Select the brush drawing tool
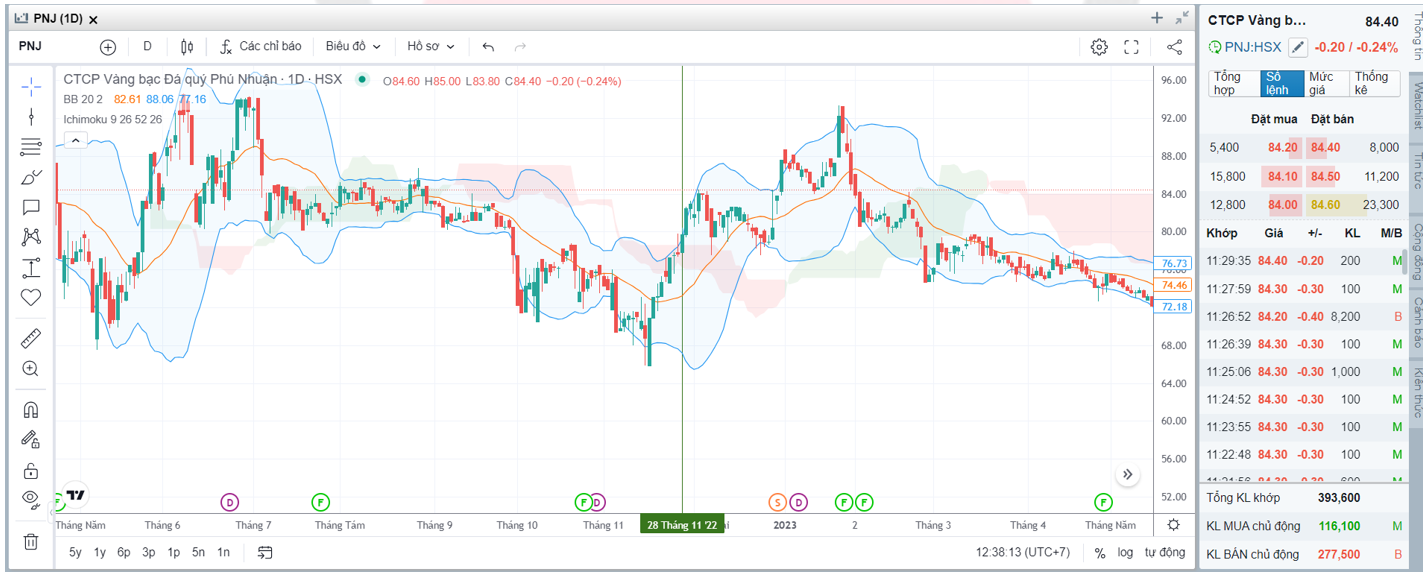Screen dimensions: 1423x583 [31, 177]
